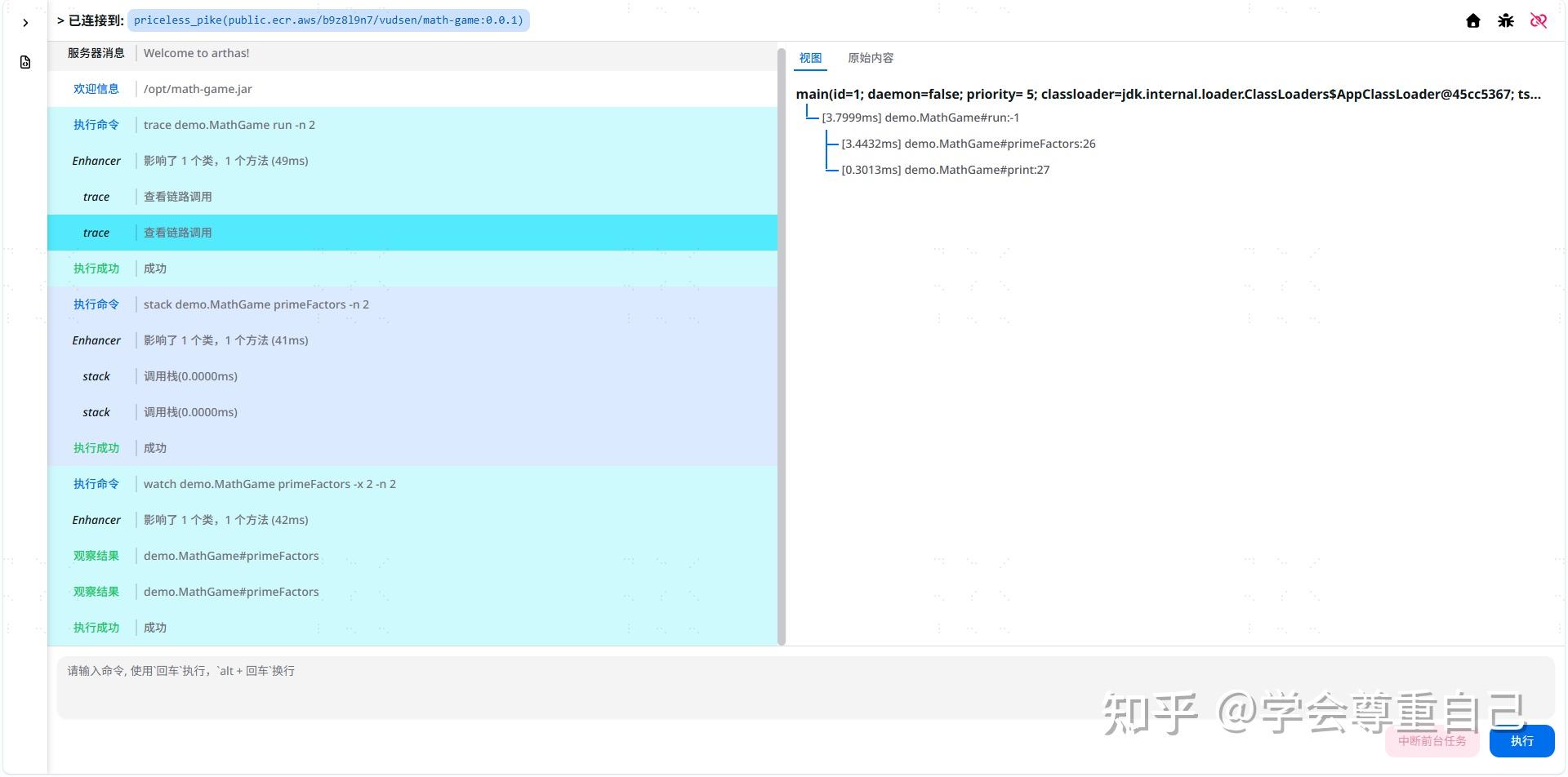Select the Enhancer row with 41ms
Viewport: 1568px width, 777px height.
click(x=412, y=340)
